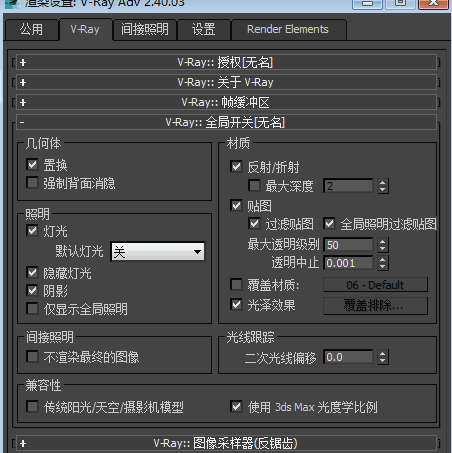Expand the V-Ray:: 图像采样器(反锯齿) rollout

226,443
